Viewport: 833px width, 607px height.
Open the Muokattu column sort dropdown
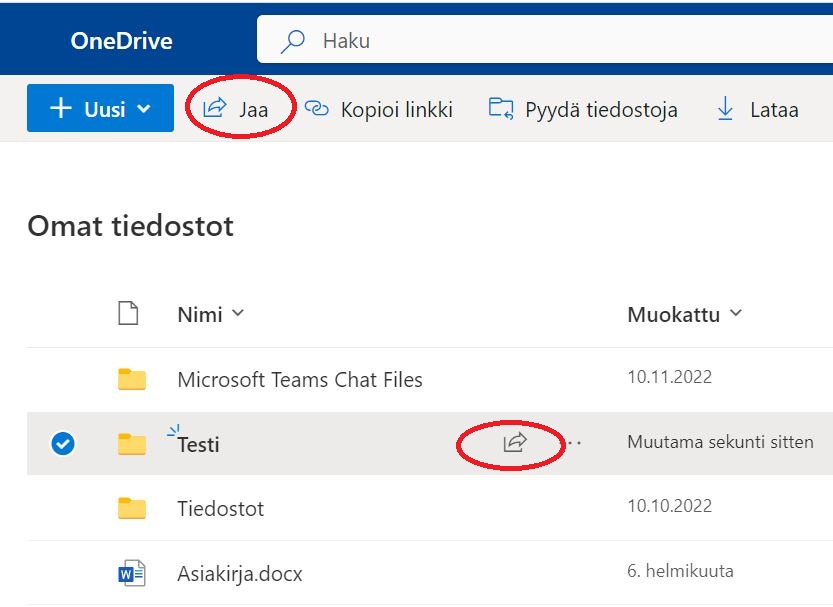pyautogui.click(x=736, y=314)
